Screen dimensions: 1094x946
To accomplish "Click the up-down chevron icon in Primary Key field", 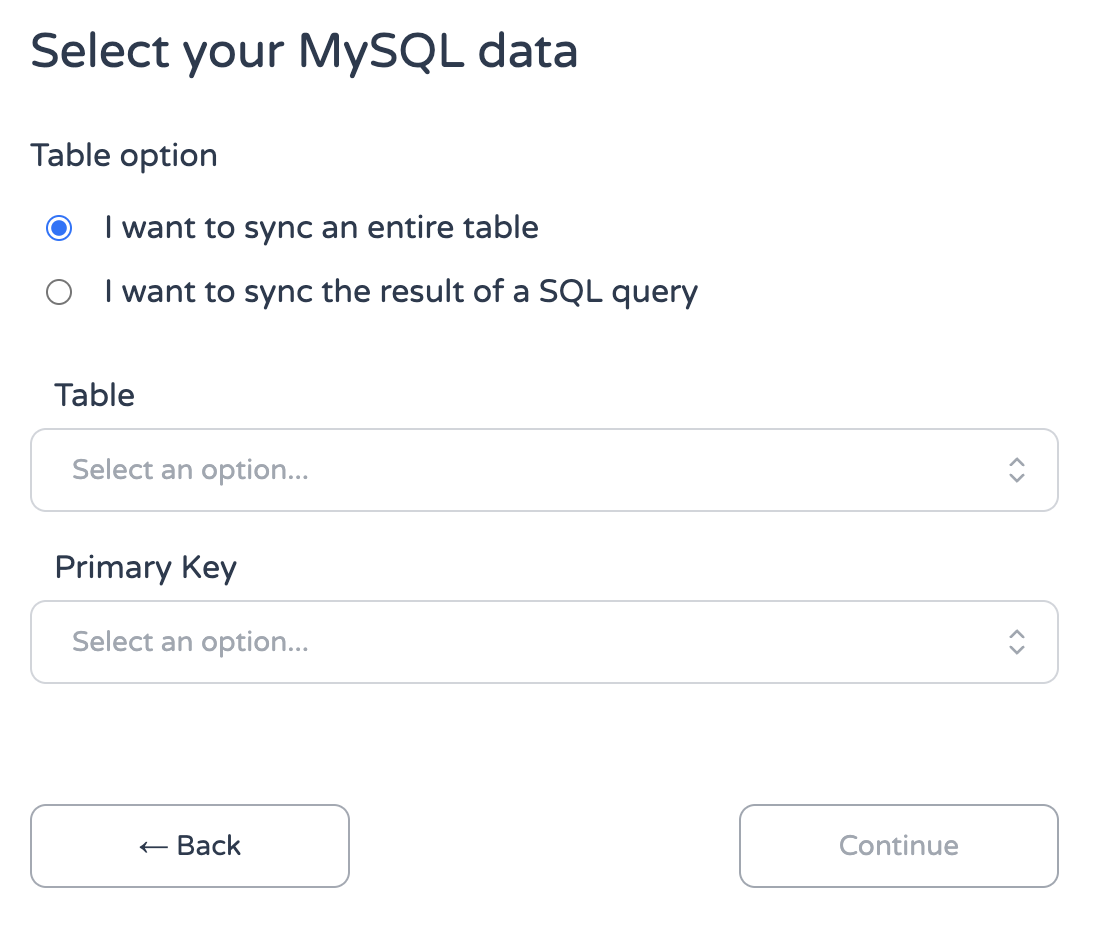I will (1016, 642).
